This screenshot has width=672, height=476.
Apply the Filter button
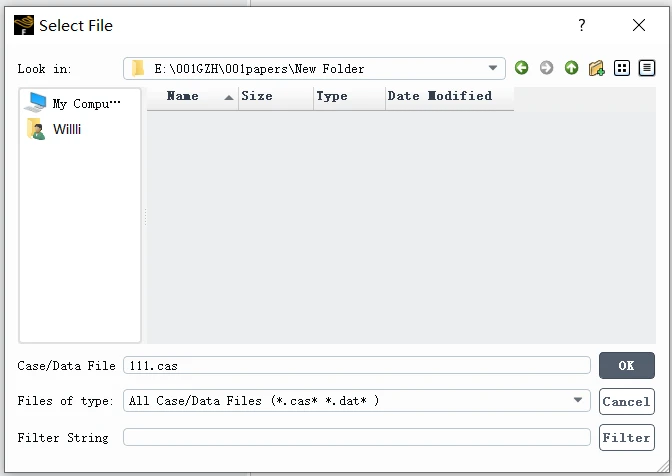pos(626,437)
